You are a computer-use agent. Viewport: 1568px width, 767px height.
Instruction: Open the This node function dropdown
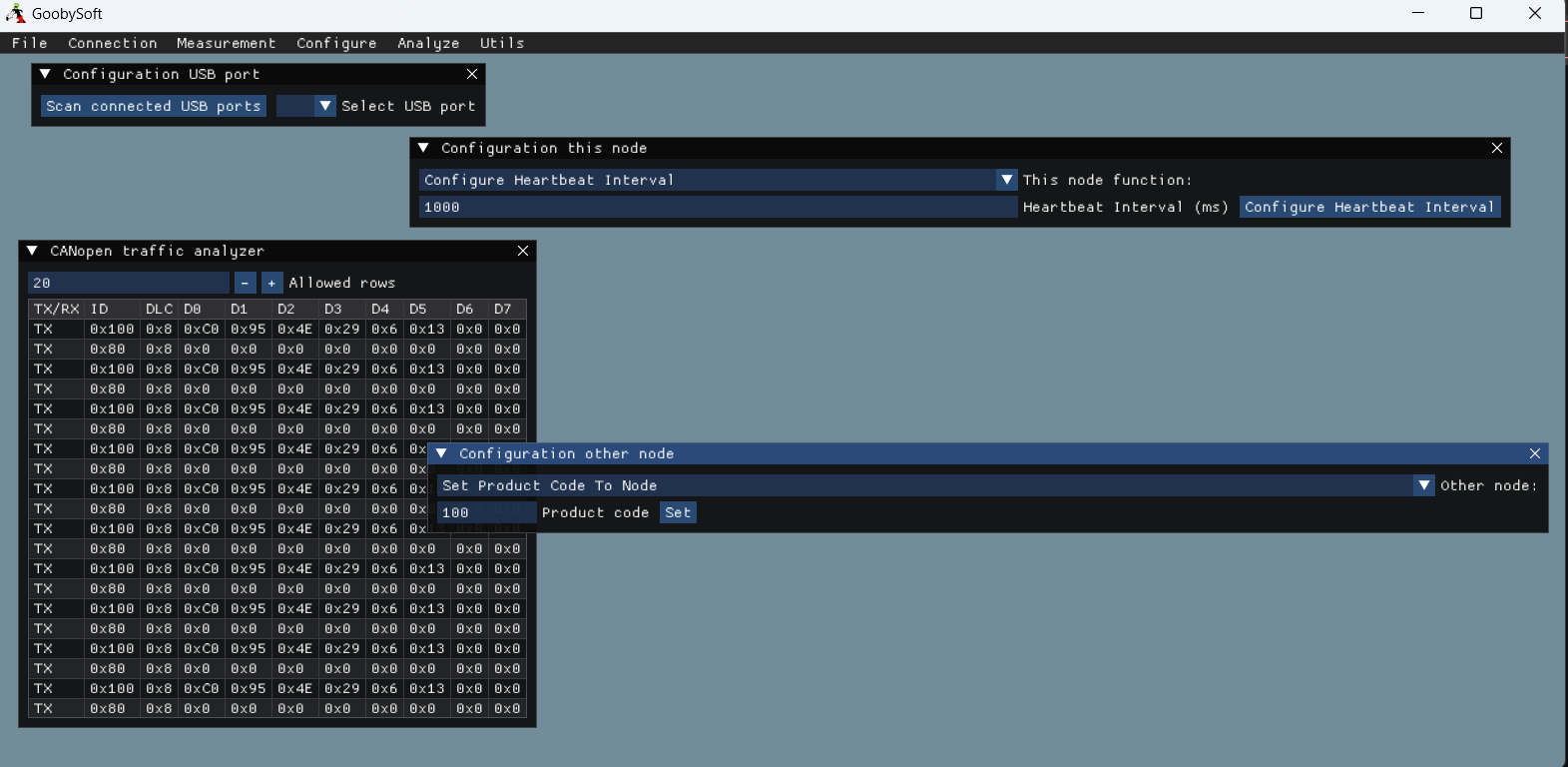coord(718,180)
